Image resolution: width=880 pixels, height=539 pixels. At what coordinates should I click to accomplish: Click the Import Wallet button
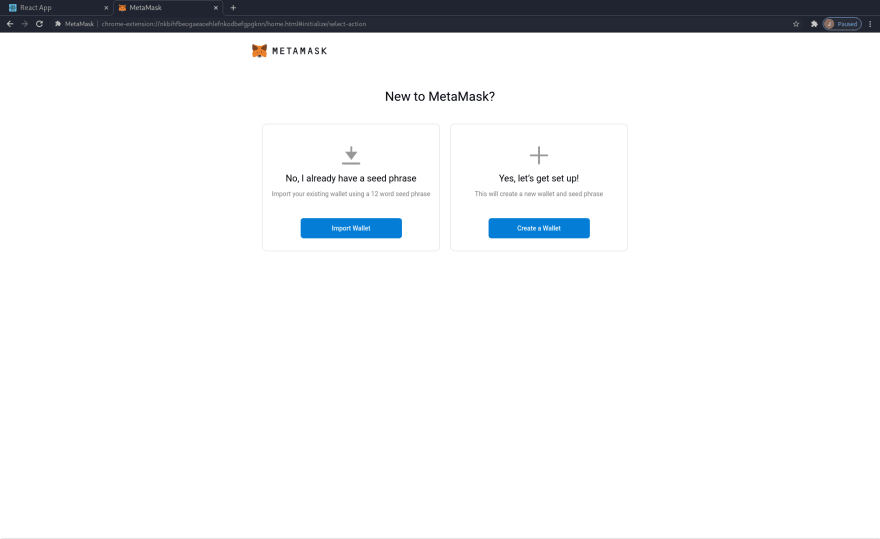351,228
